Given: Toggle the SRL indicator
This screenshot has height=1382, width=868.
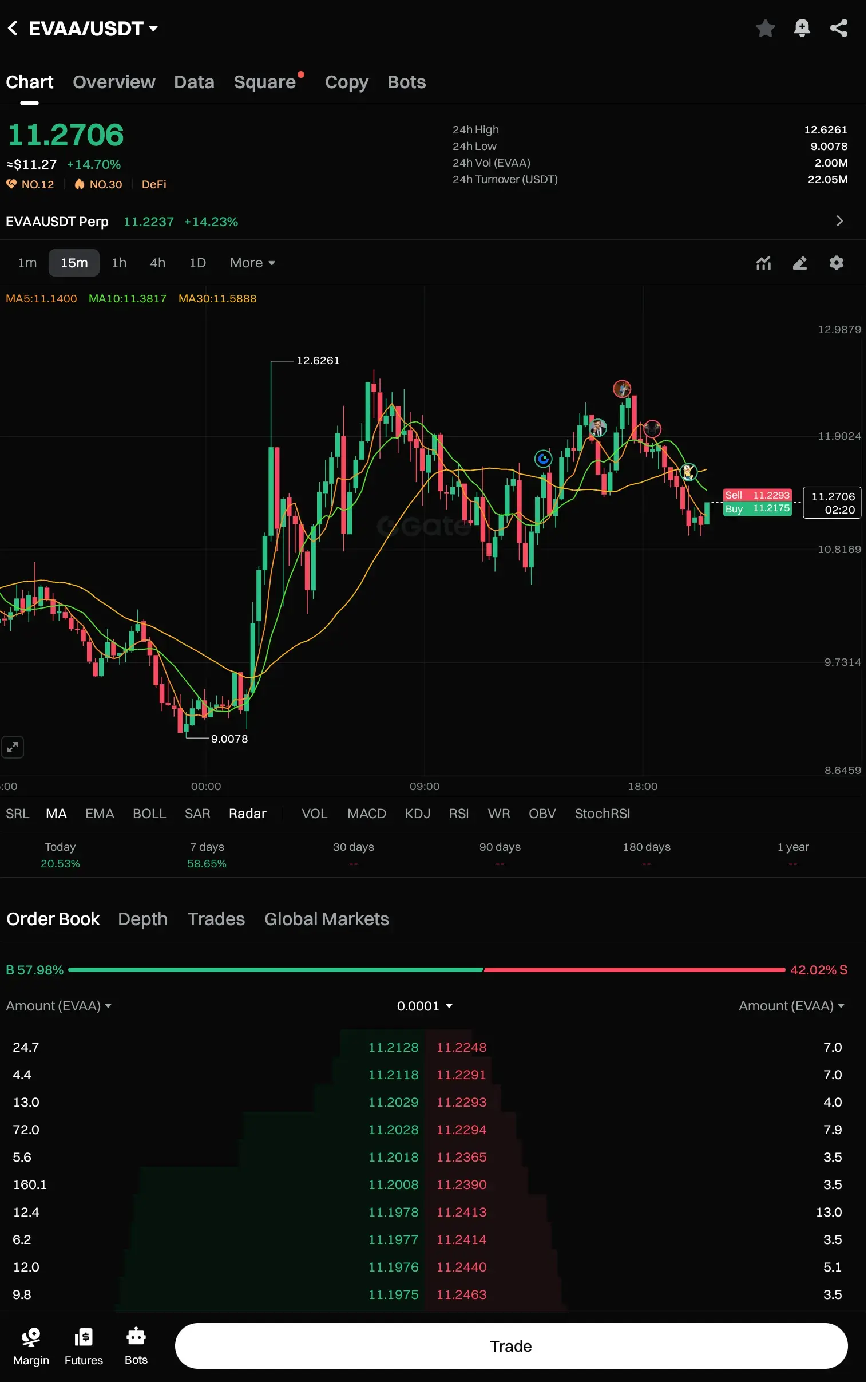Looking at the screenshot, I should 18,814.
